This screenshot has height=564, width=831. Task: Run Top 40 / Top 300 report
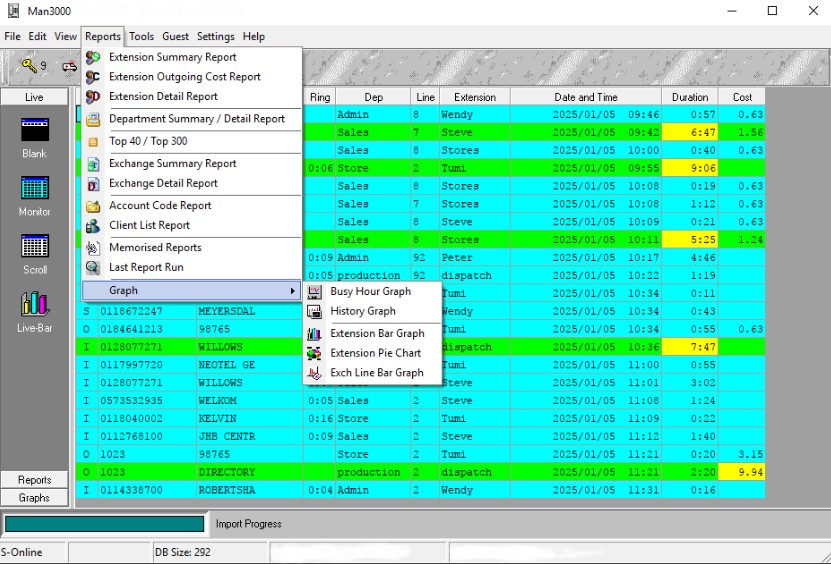(x=148, y=141)
